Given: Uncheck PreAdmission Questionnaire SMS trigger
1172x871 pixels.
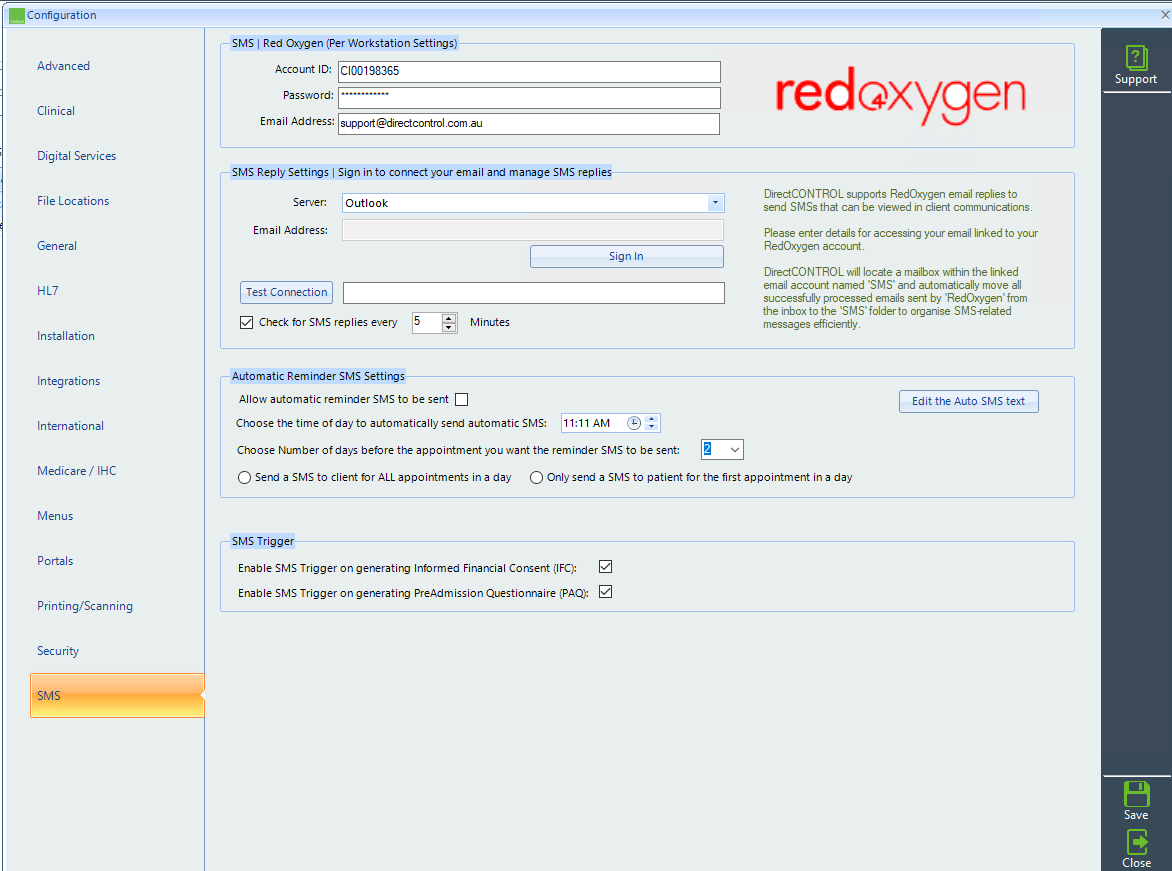Looking at the screenshot, I should click(605, 592).
